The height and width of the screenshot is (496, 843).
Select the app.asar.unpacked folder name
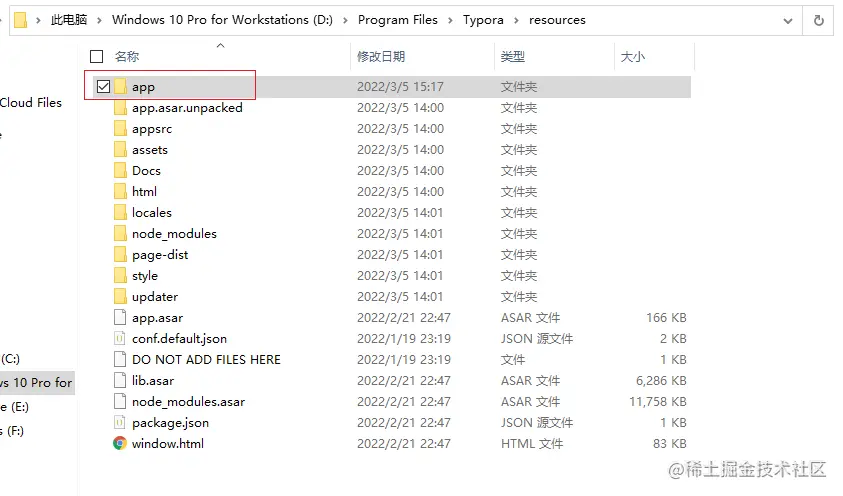pos(187,107)
